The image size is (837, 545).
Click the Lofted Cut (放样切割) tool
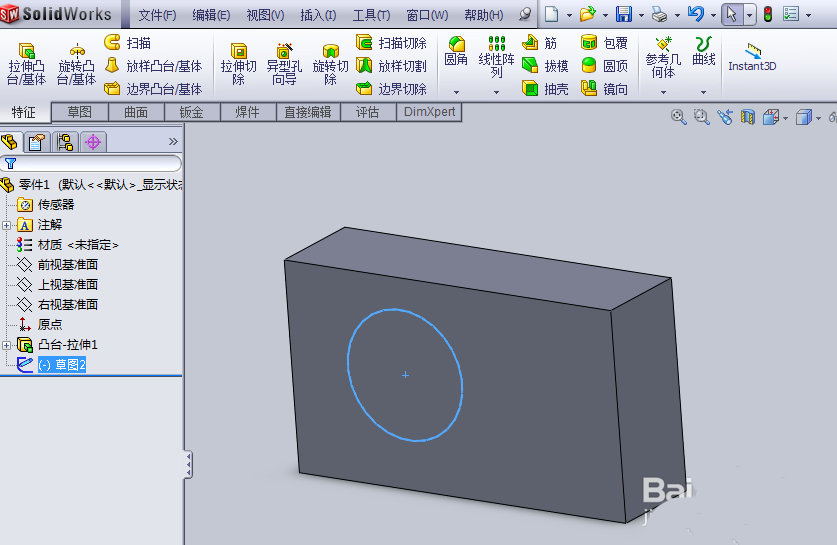coord(392,66)
